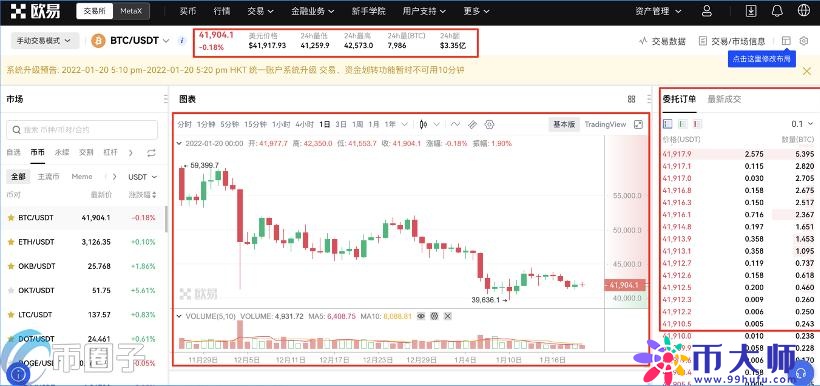820x386 pixels.
Task: Show asks-only order book view icon
Action: pos(697,124)
